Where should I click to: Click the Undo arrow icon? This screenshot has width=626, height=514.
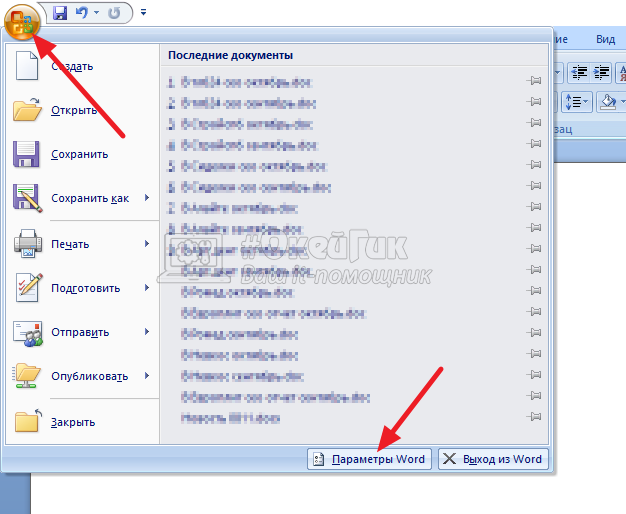point(82,13)
